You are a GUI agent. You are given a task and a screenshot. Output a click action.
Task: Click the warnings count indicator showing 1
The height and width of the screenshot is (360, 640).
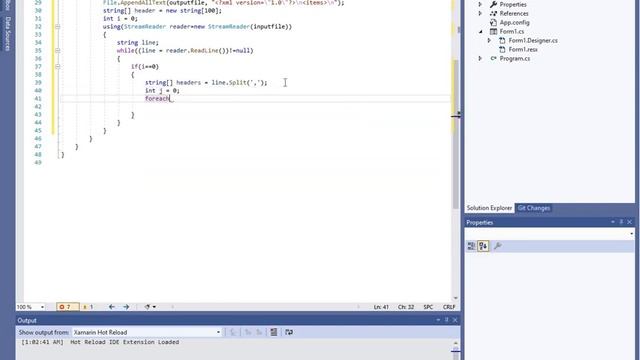tap(88, 307)
